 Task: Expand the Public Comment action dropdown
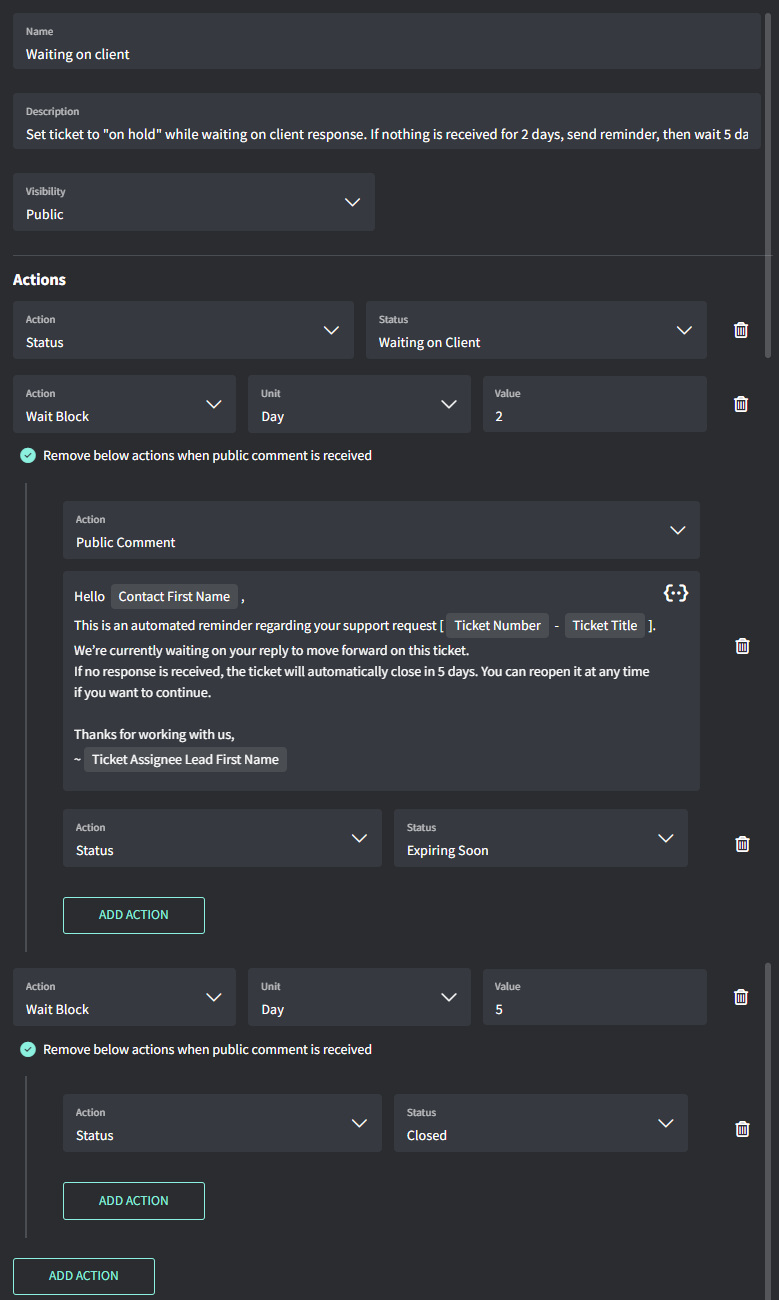(381, 530)
